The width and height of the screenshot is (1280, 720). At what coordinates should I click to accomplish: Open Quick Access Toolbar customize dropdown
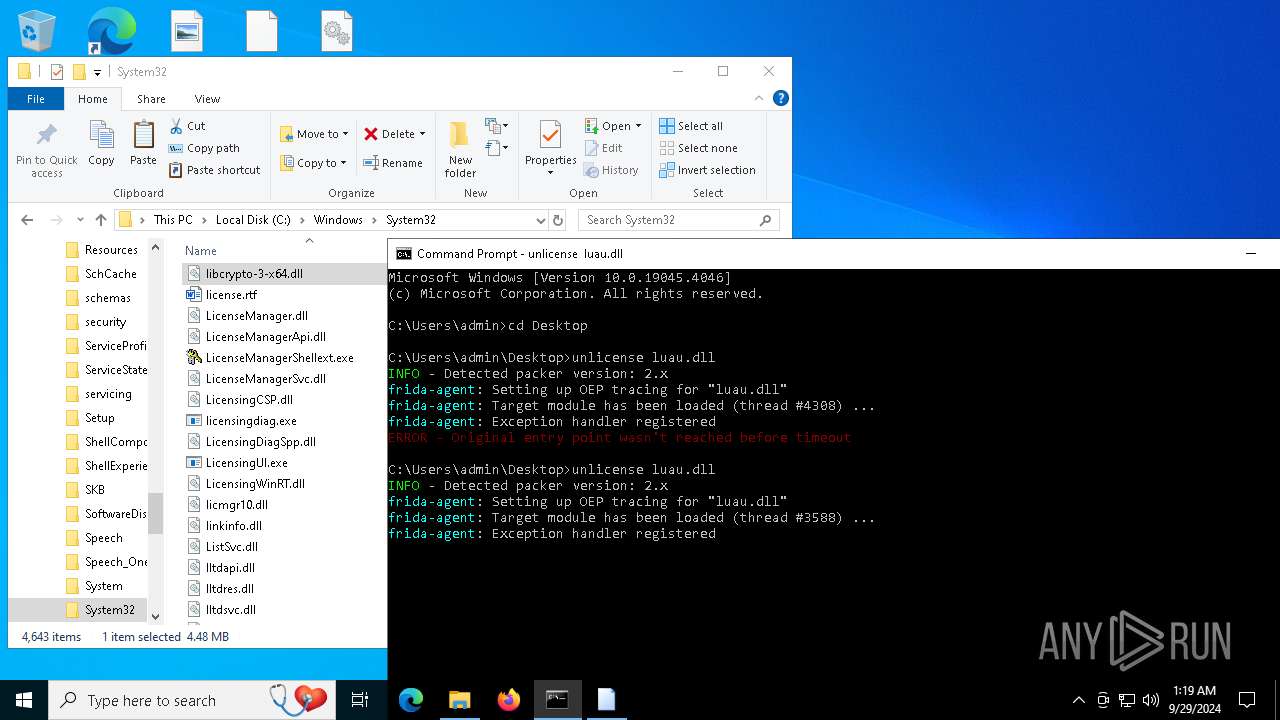pos(98,72)
